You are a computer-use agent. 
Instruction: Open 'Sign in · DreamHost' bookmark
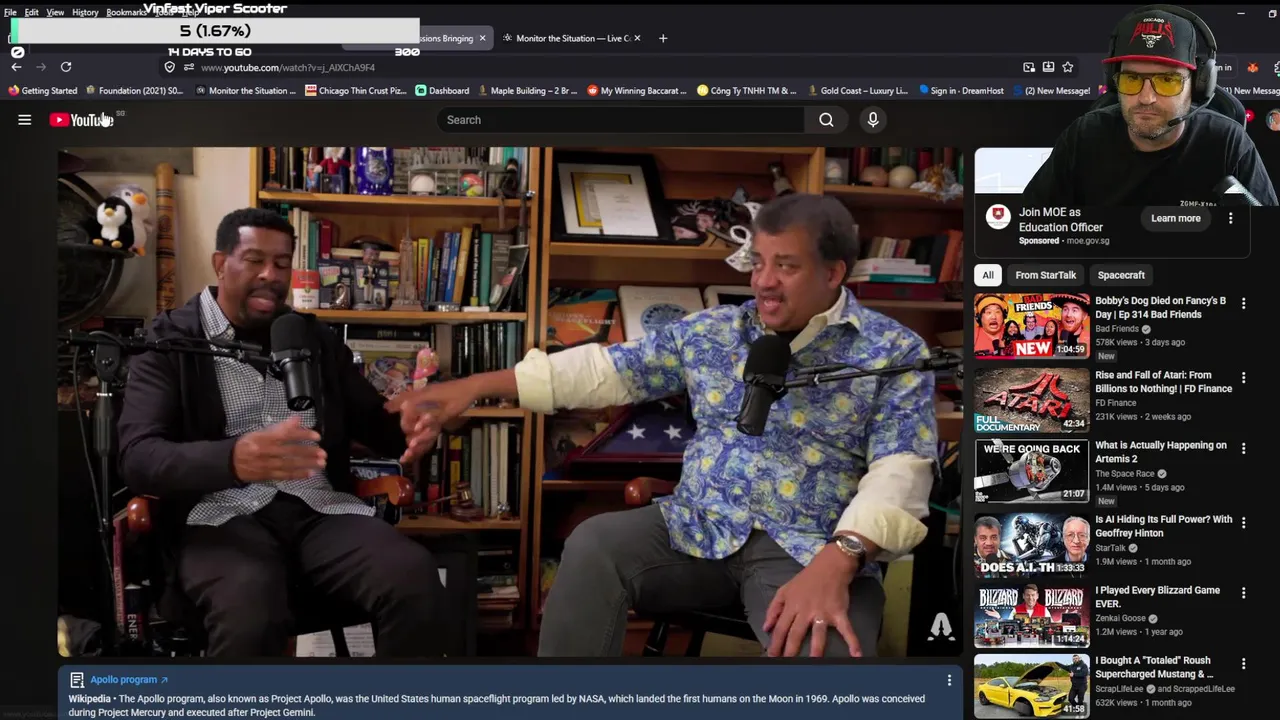(x=961, y=90)
